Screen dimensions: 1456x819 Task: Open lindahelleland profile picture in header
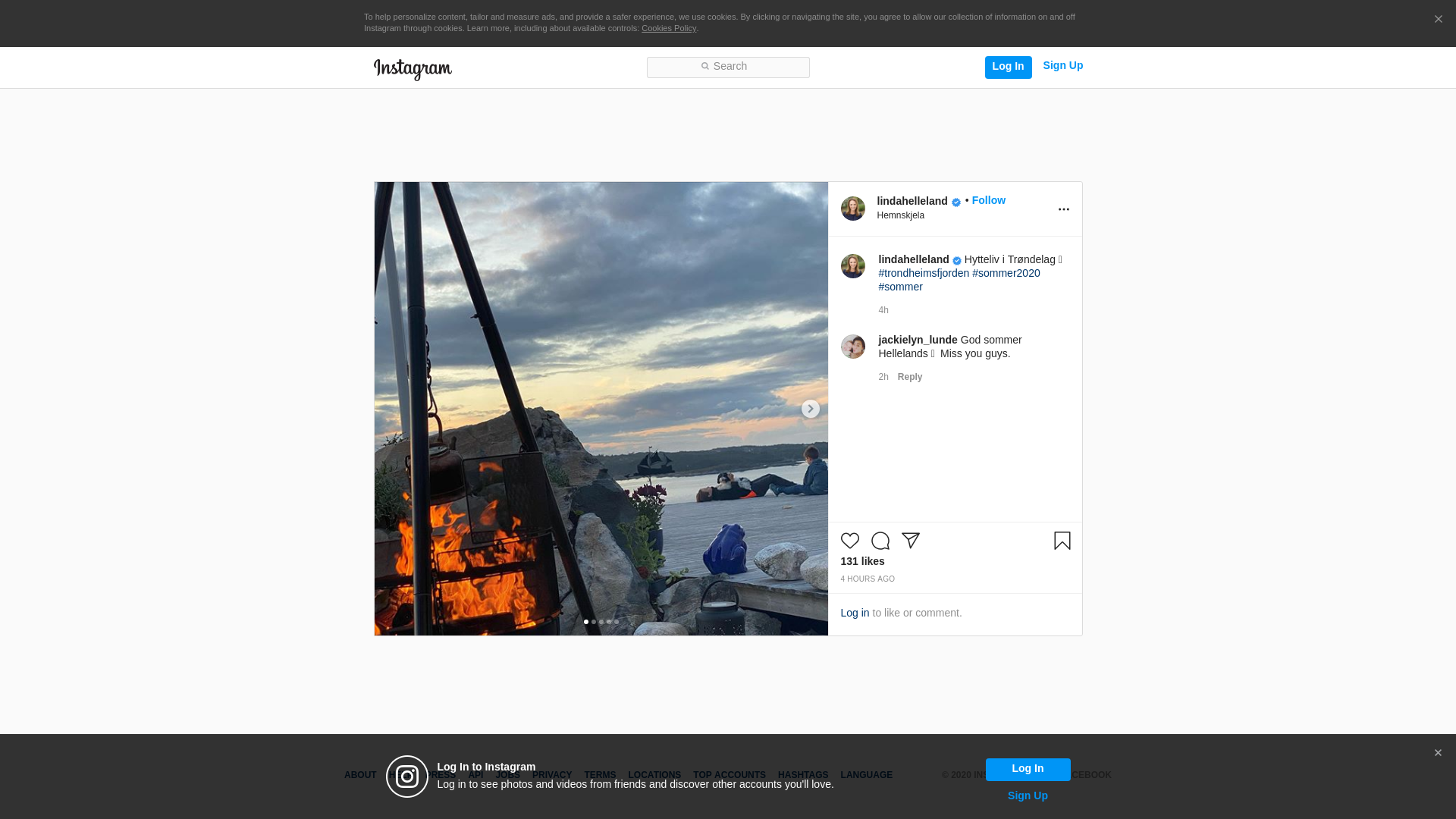click(x=852, y=209)
